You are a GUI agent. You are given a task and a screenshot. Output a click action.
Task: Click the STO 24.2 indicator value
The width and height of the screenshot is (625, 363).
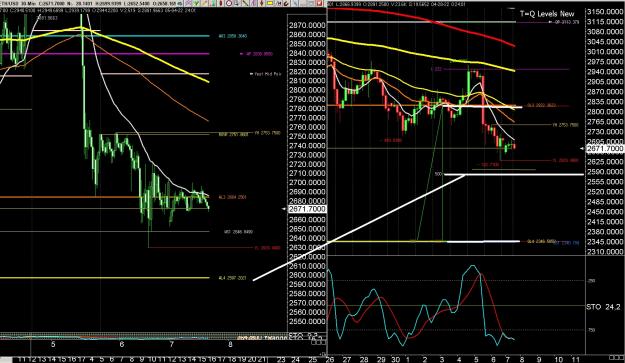(603, 307)
